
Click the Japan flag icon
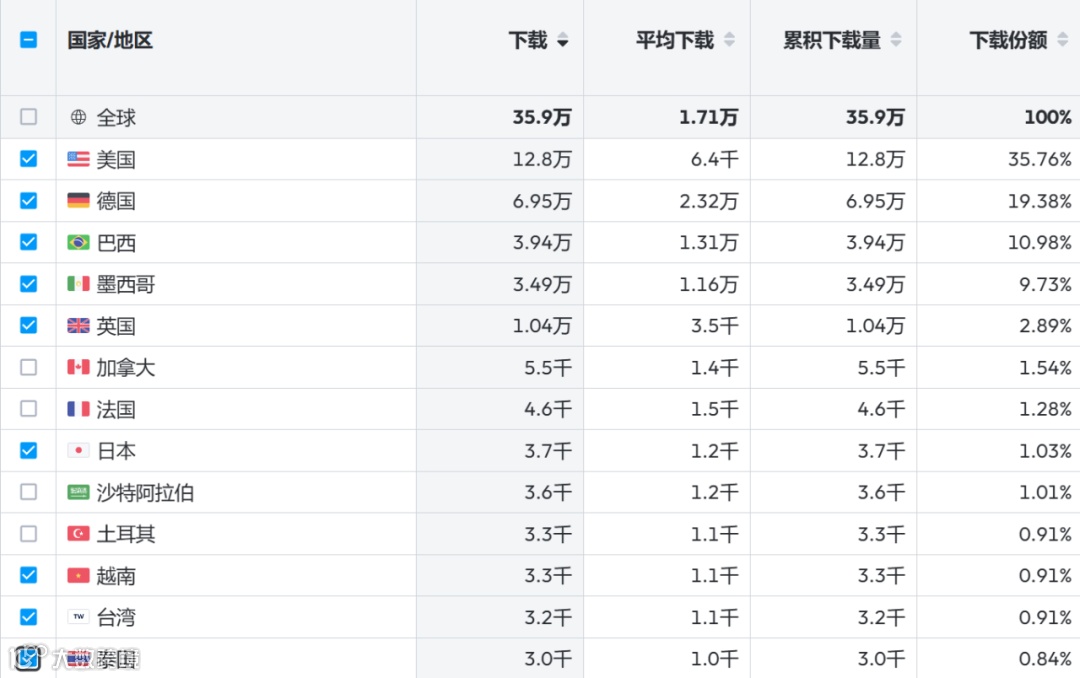click(x=78, y=451)
